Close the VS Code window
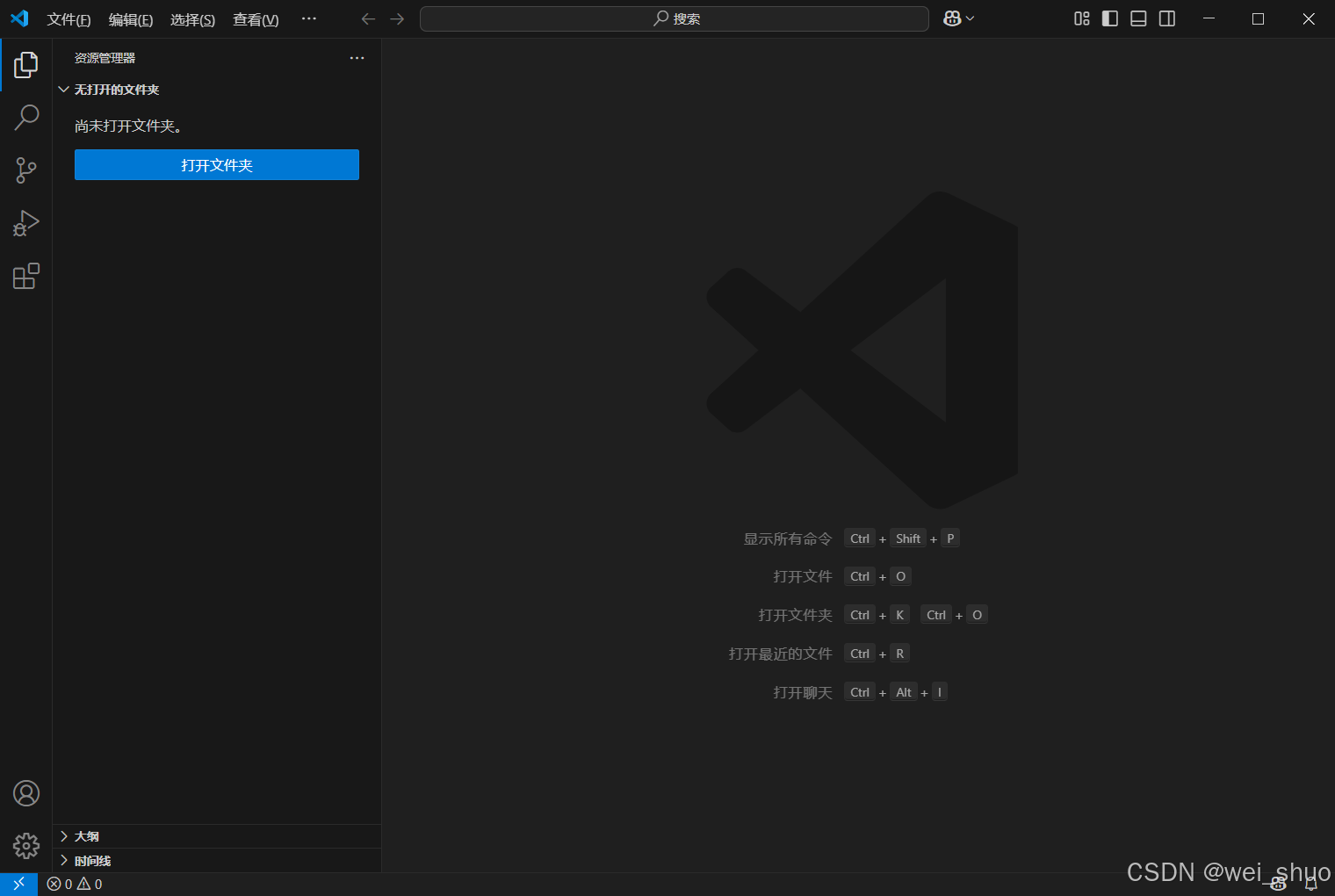Screen dimensions: 1335x896 click(1309, 18)
